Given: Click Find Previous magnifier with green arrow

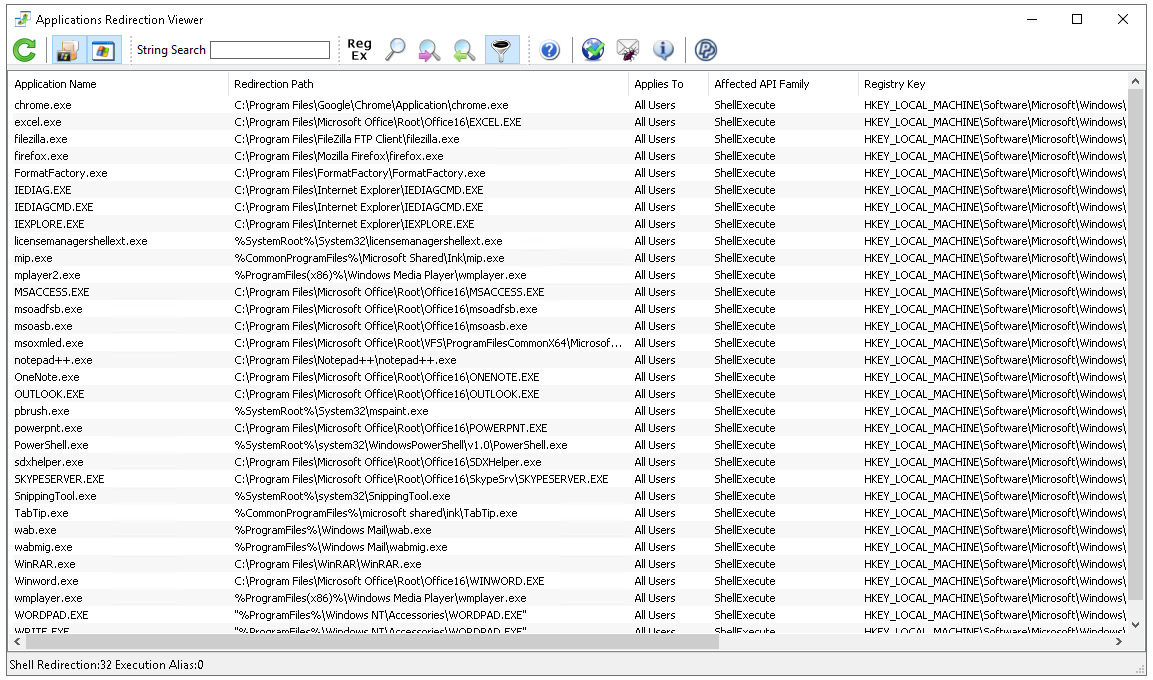Looking at the screenshot, I should point(465,50).
